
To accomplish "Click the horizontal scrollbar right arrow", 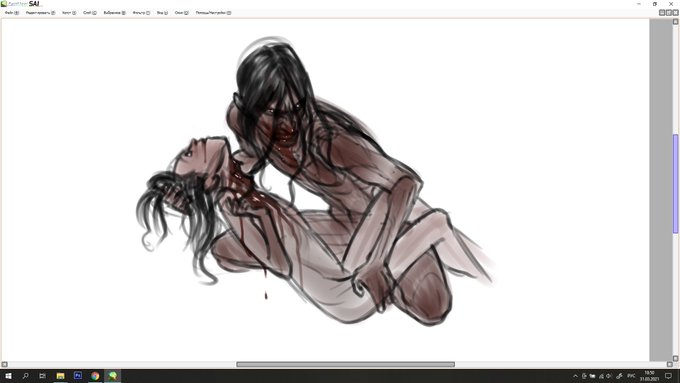I will coord(669,364).
